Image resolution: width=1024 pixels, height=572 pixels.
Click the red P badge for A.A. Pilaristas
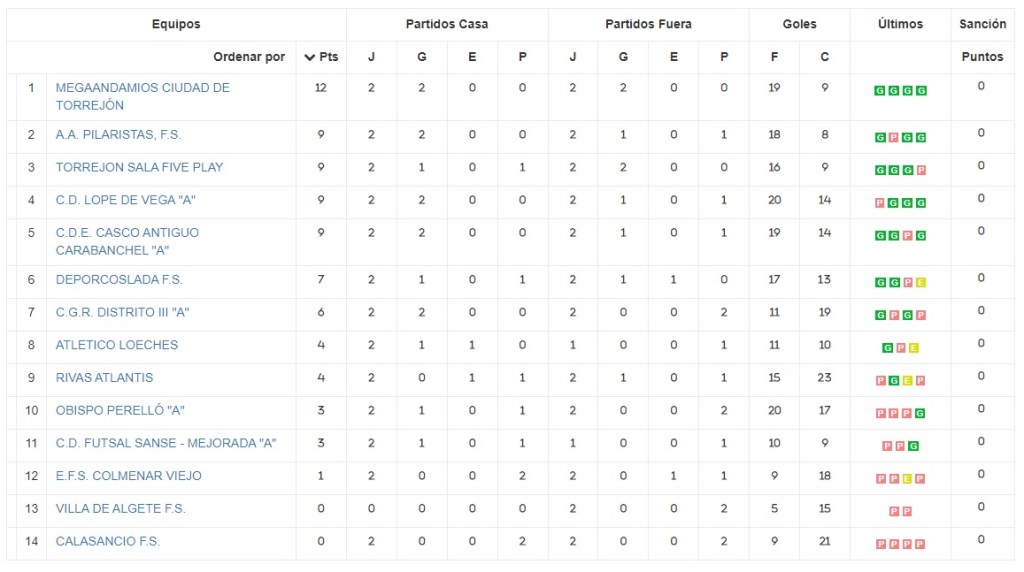(893, 138)
